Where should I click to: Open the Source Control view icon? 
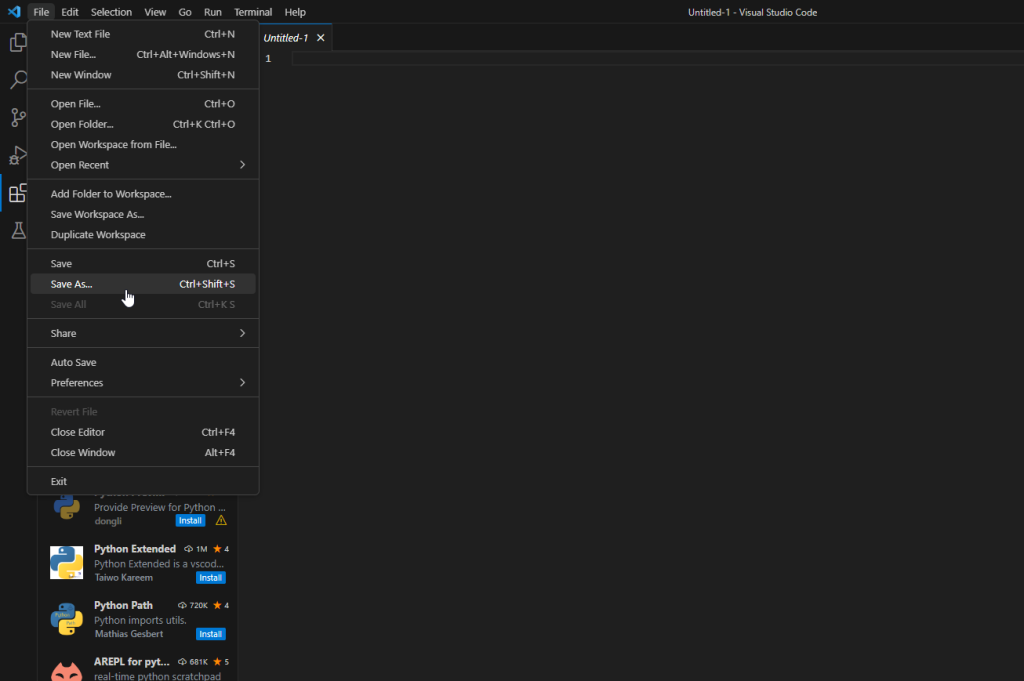click(17, 117)
